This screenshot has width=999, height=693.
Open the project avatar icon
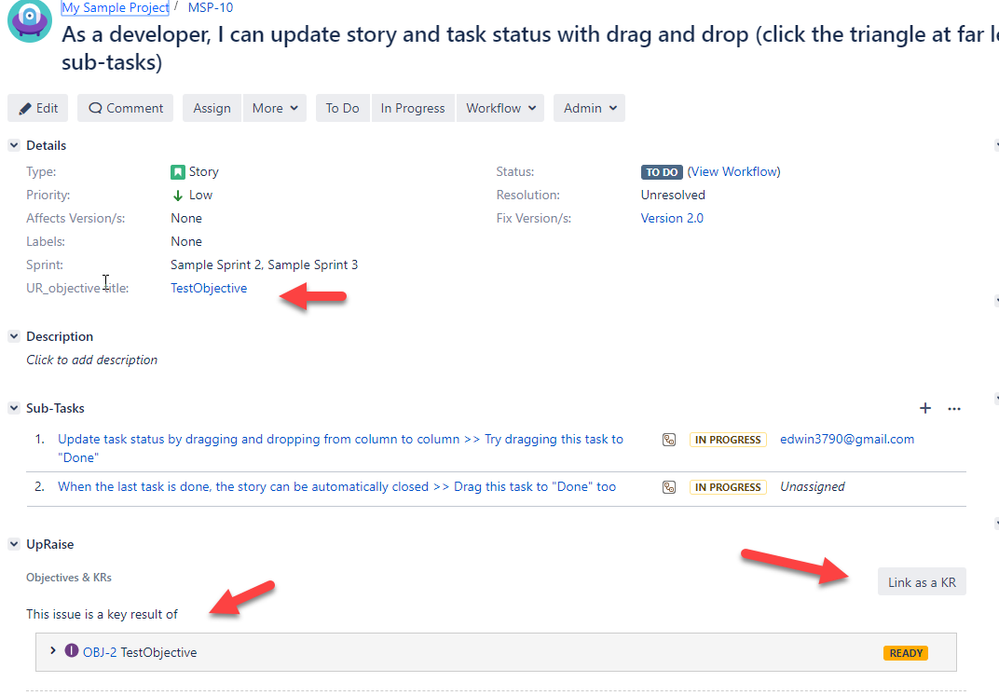29,20
